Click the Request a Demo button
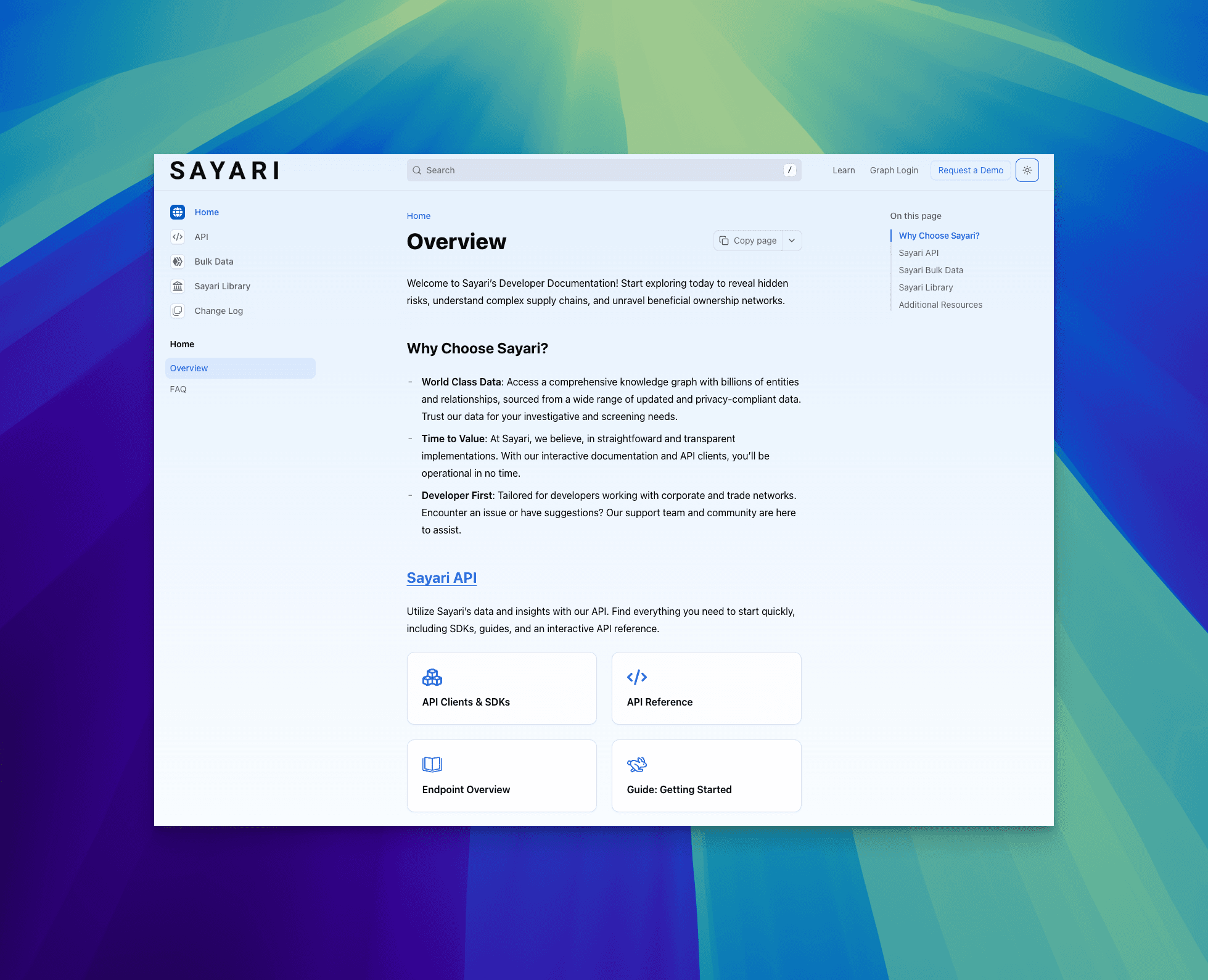The height and width of the screenshot is (980, 1208). [x=970, y=170]
